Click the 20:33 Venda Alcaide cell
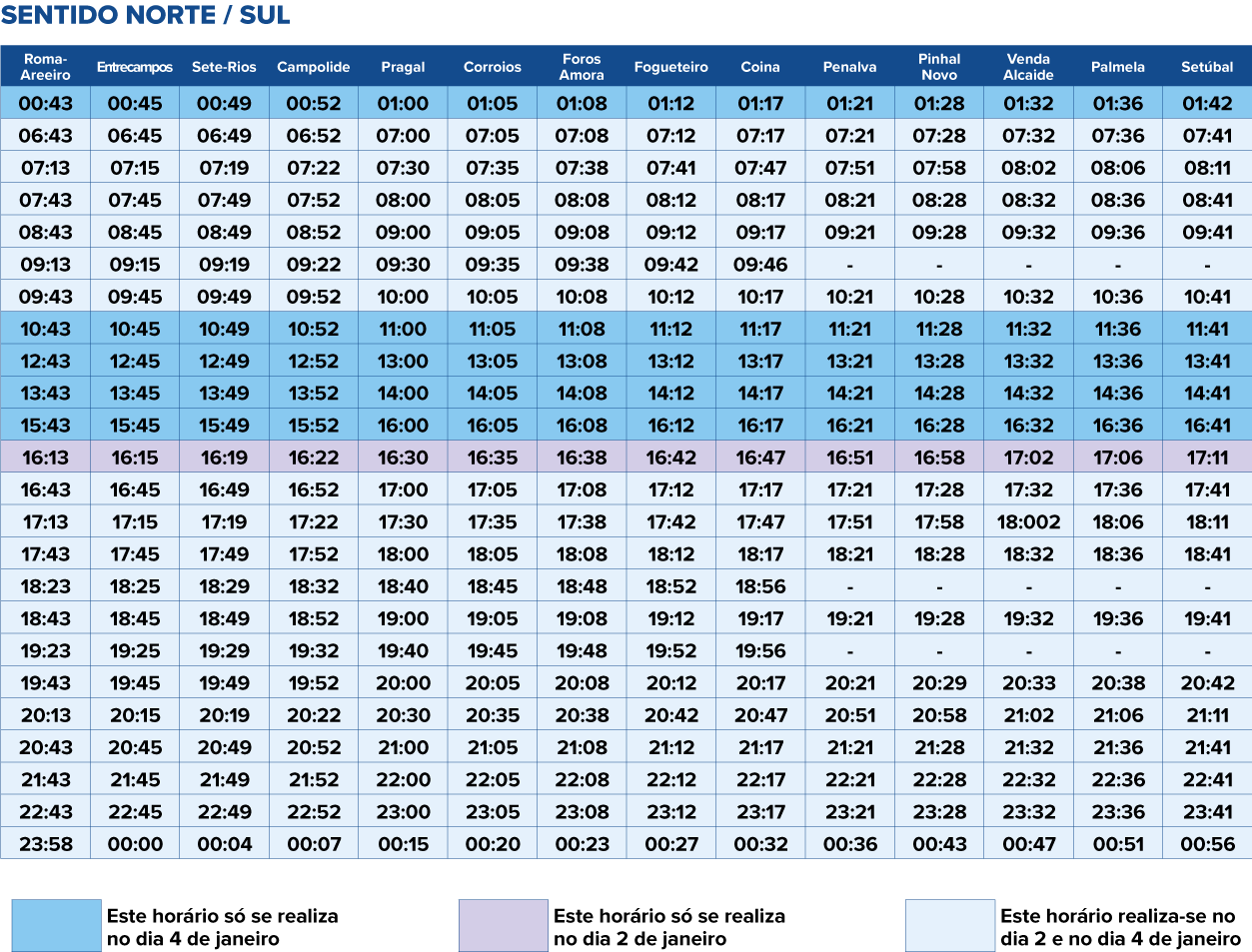1252x952 pixels. [x=1029, y=683]
